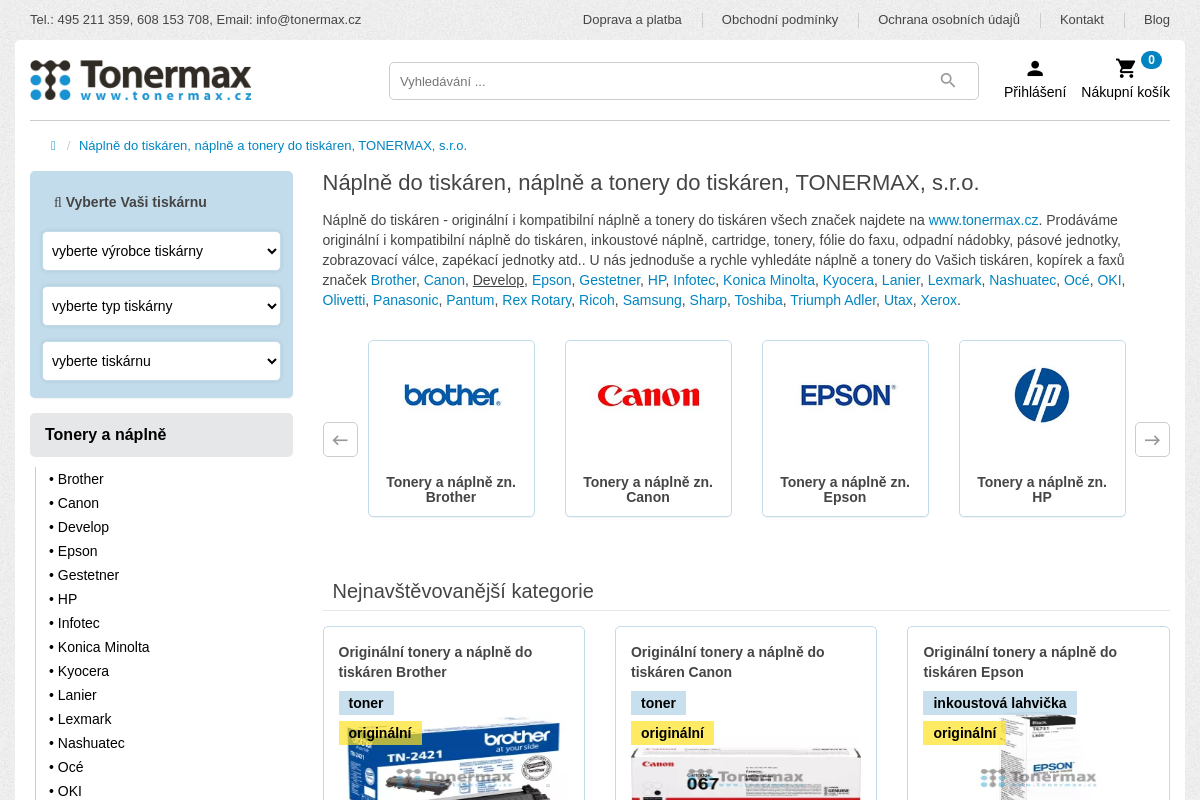The width and height of the screenshot is (1200, 800).
Task: Click the Brother TN-2421 toner product image
Action: (x=454, y=760)
